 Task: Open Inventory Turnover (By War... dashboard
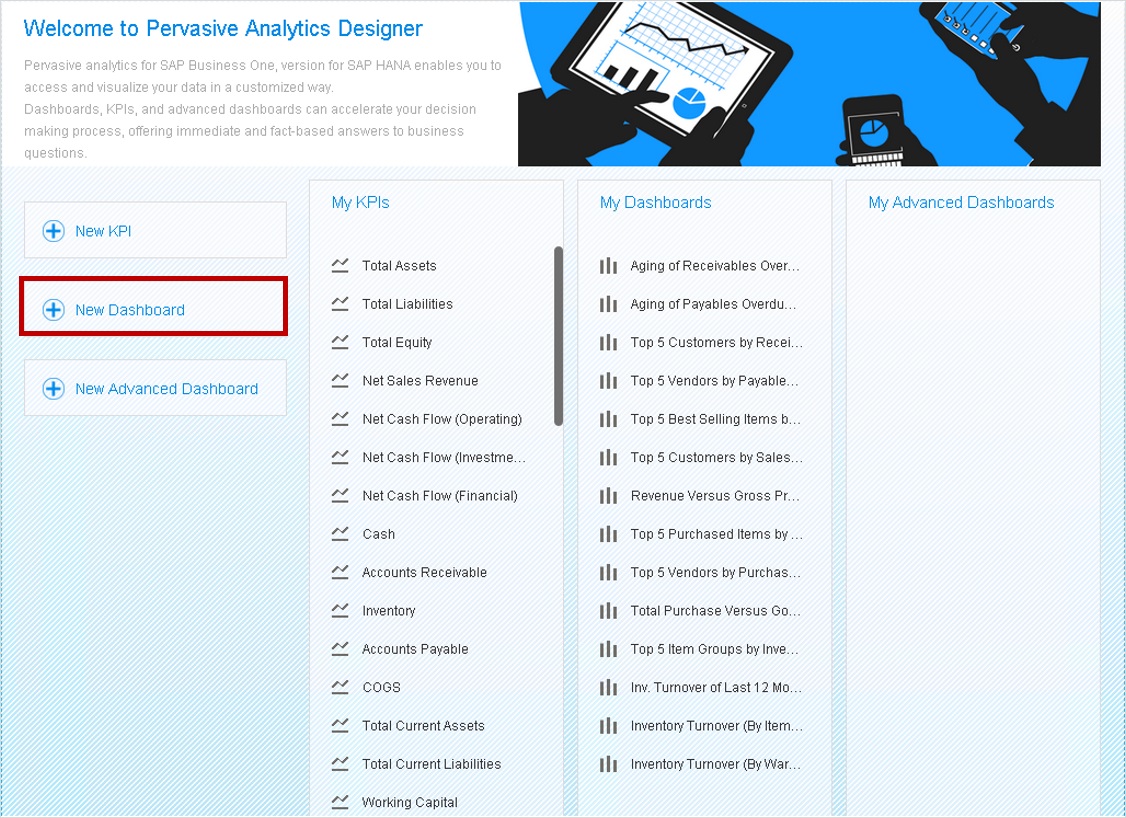pos(715,764)
